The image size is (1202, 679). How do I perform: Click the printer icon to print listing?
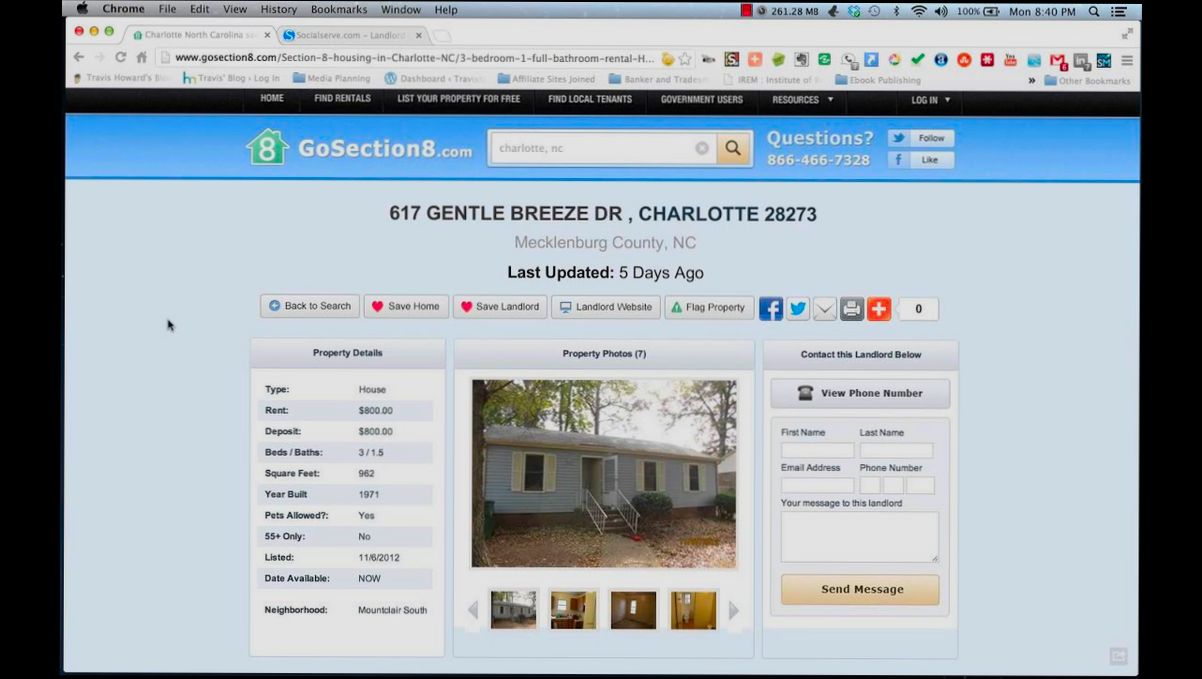pos(851,309)
